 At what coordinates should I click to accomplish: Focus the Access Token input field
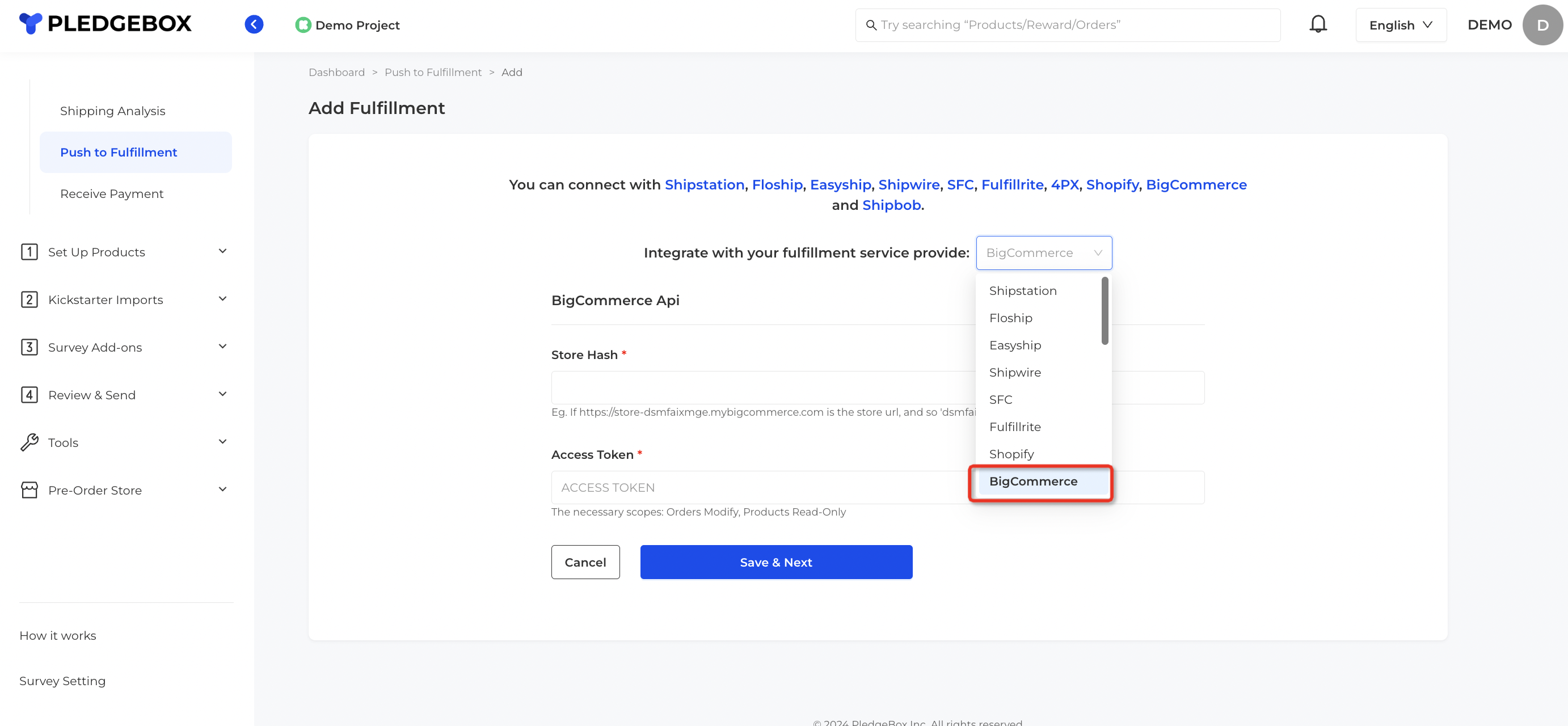tap(877, 487)
